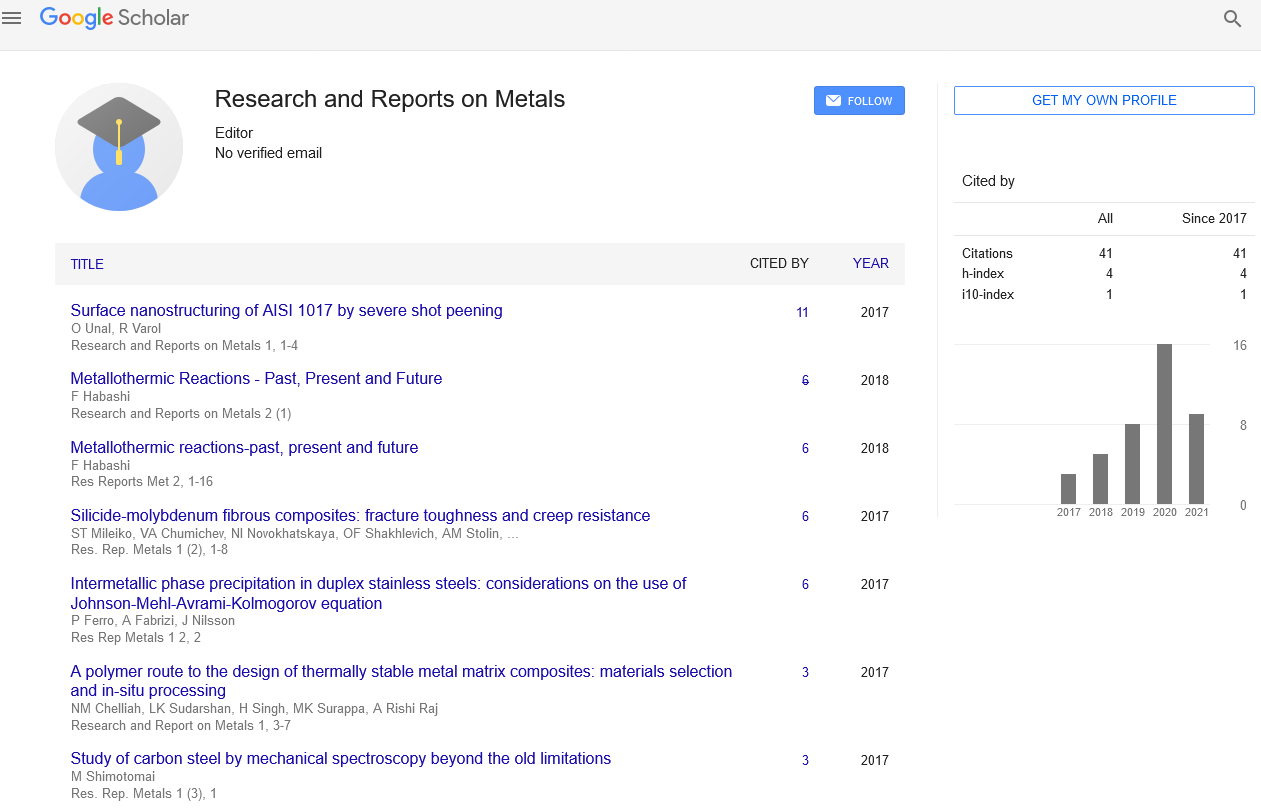Click the 2018 bar in citations chart
The image size is (1261, 809).
(1100, 479)
